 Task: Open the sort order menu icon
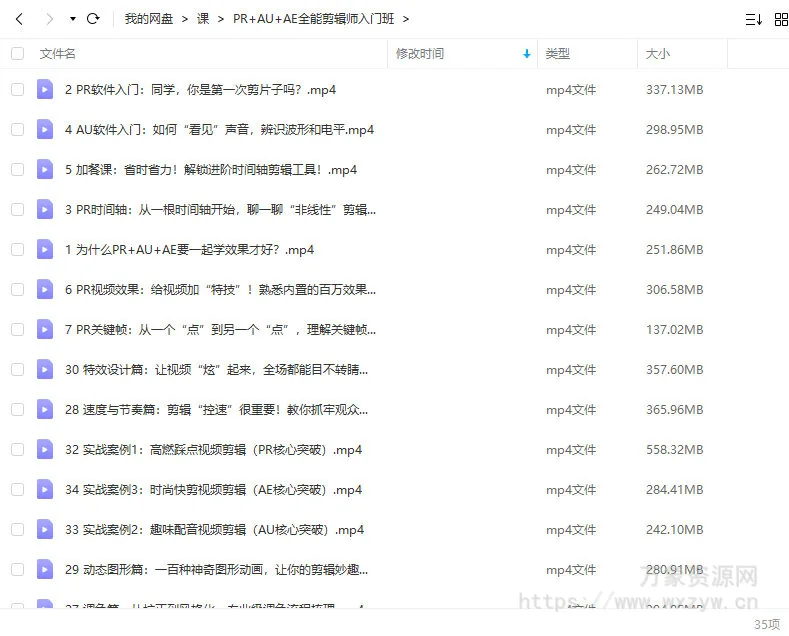[x=753, y=20]
